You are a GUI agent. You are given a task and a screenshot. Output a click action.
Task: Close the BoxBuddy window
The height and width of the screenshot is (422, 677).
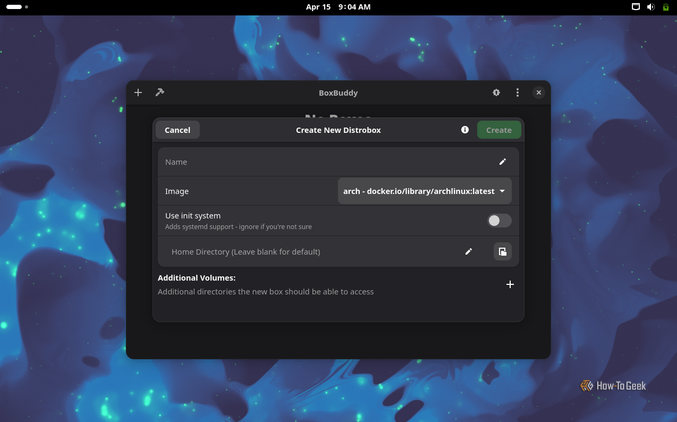tap(538, 92)
